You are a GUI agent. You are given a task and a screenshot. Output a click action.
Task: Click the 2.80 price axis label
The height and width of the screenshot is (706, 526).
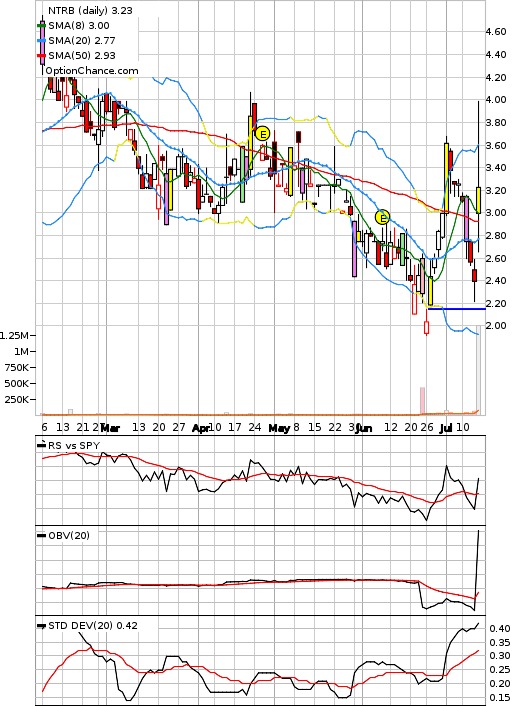click(x=495, y=235)
